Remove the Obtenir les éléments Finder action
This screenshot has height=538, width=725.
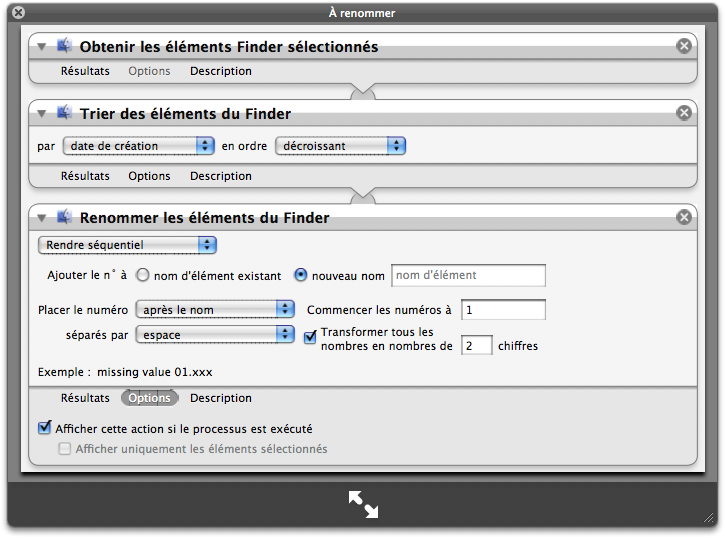pos(684,46)
